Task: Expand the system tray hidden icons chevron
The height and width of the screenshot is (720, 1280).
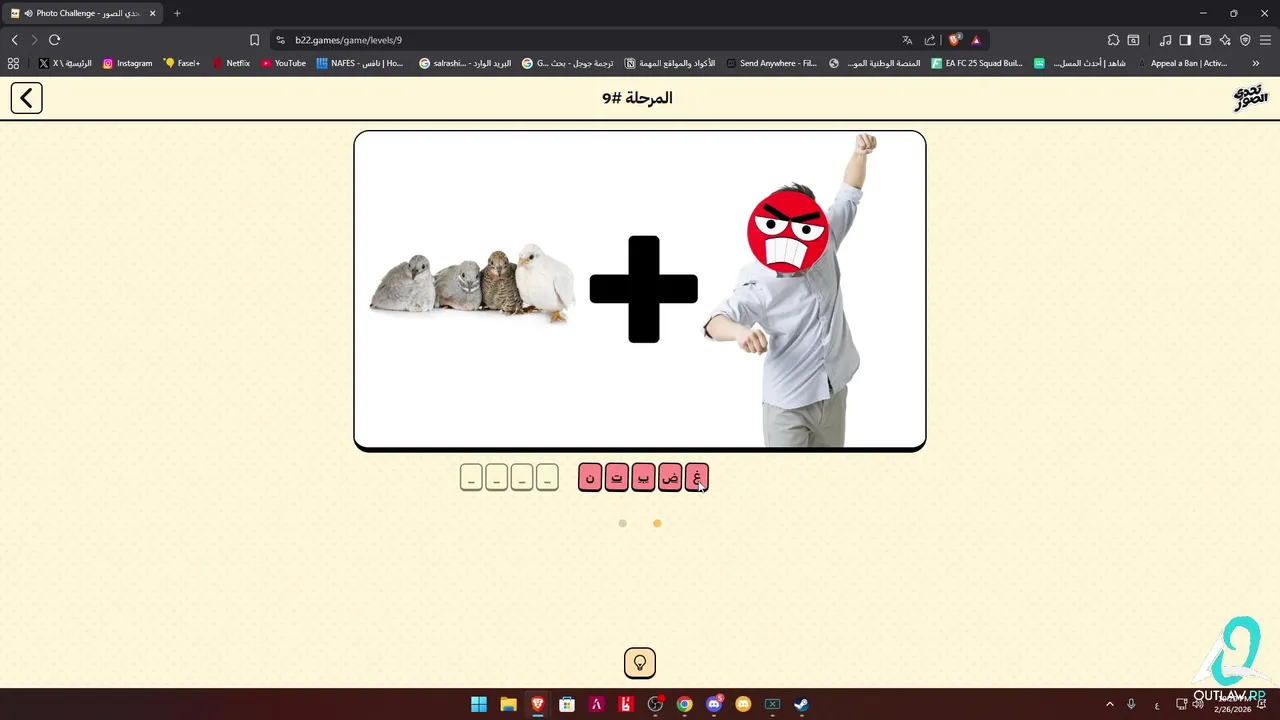Action: [1109, 704]
